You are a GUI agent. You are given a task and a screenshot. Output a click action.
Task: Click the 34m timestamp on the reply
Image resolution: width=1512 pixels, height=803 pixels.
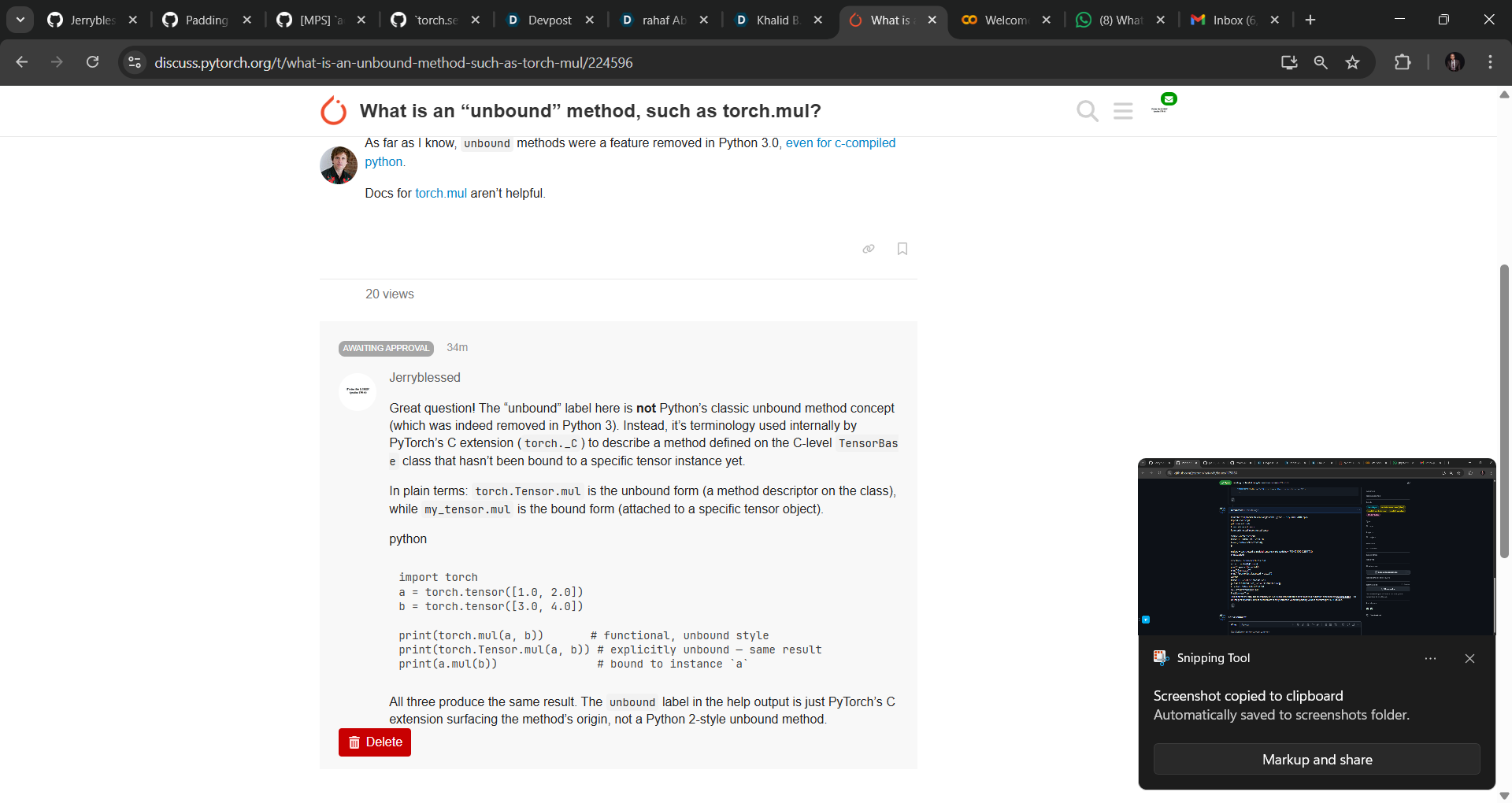coord(457,347)
